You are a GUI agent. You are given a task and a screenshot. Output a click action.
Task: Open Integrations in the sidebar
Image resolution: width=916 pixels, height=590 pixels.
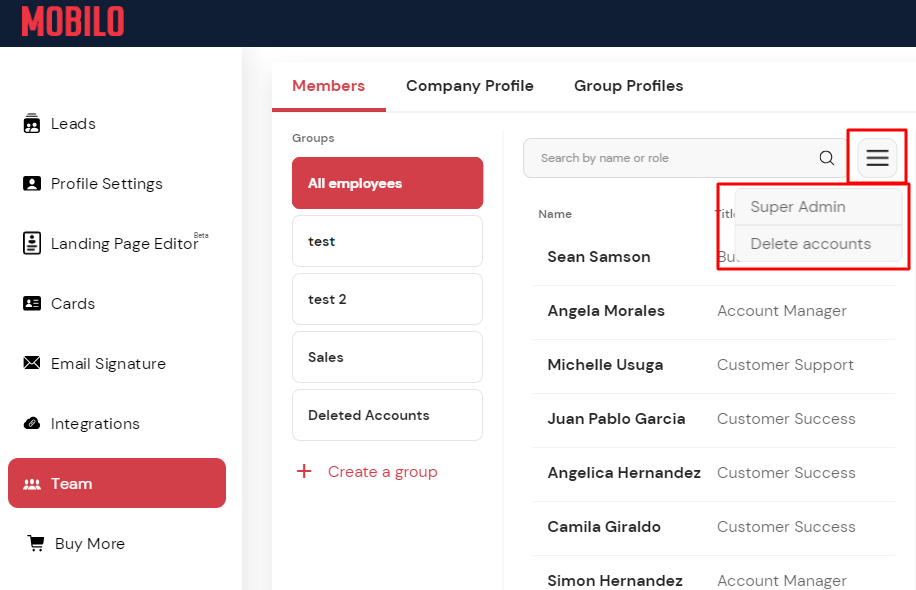click(95, 424)
